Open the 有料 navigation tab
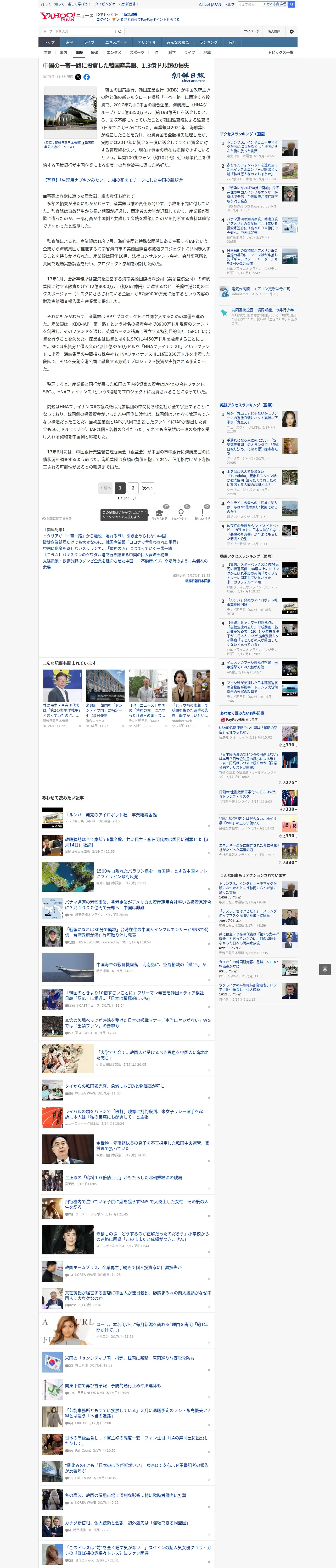Screen dimensions: 336x1568 tap(232, 43)
